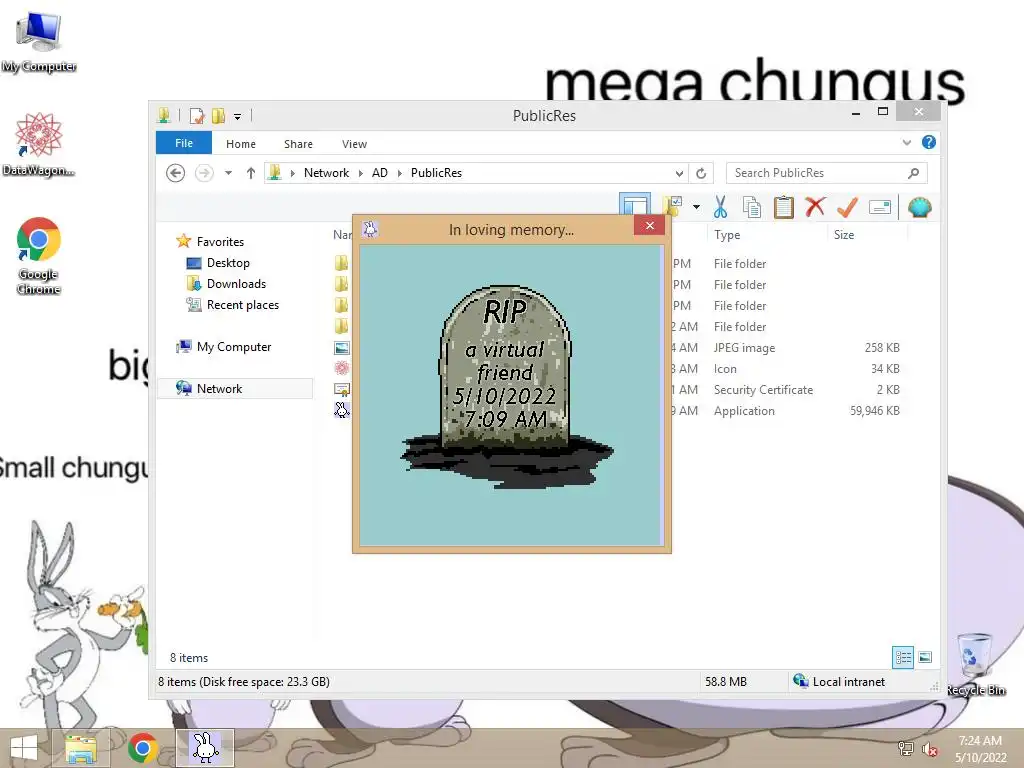Click the clipboard Paste toolbar icon

tap(783, 207)
